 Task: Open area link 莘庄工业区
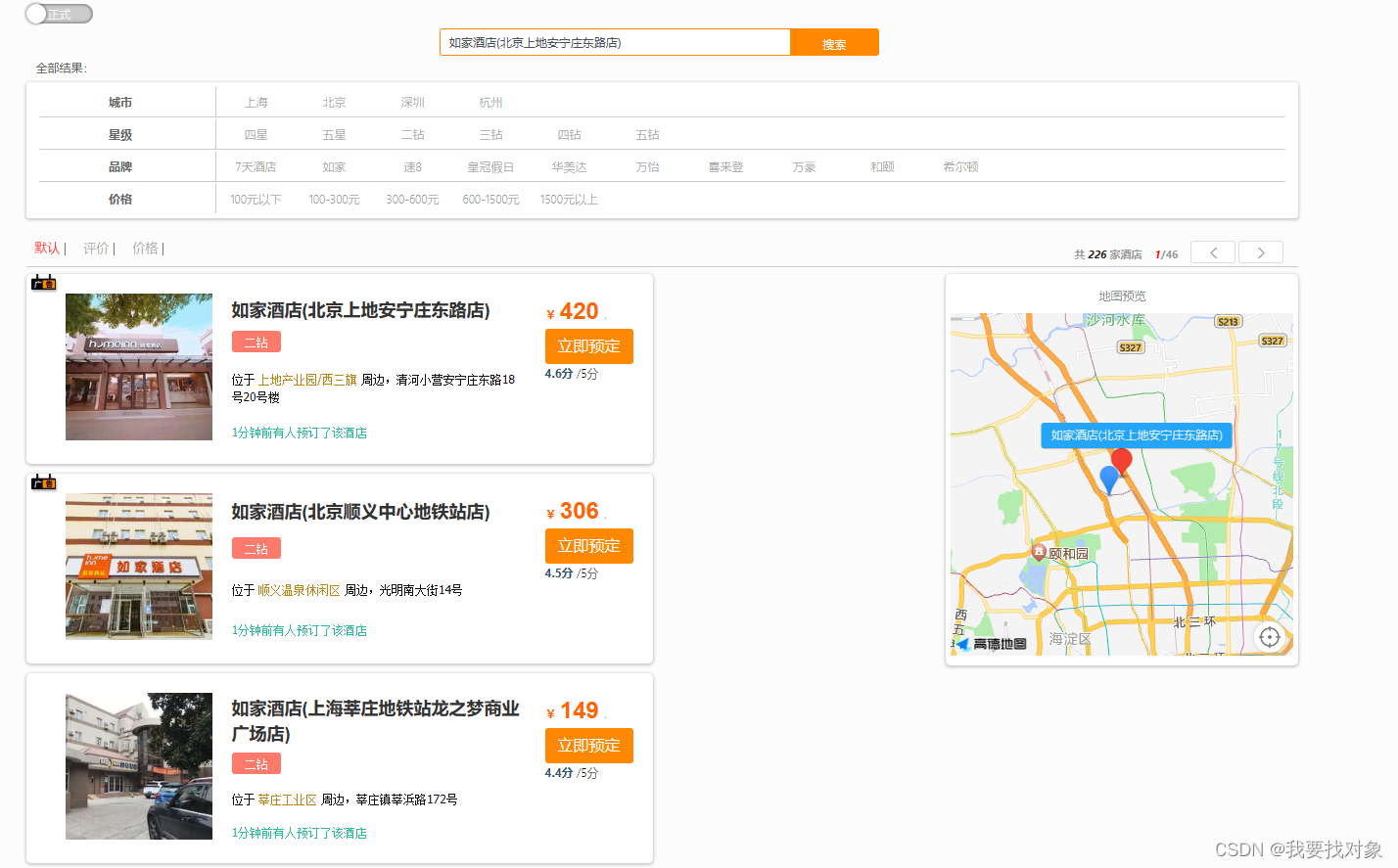pos(287,799)
